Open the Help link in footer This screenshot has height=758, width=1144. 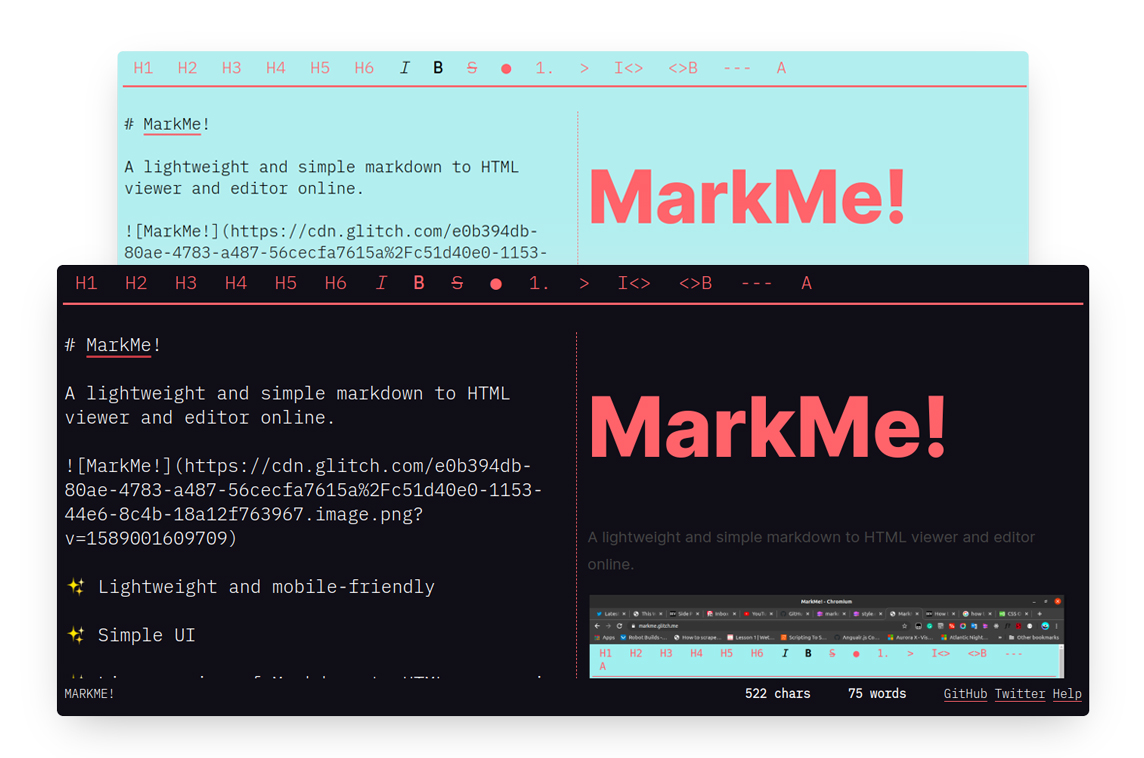point(1067,694)
